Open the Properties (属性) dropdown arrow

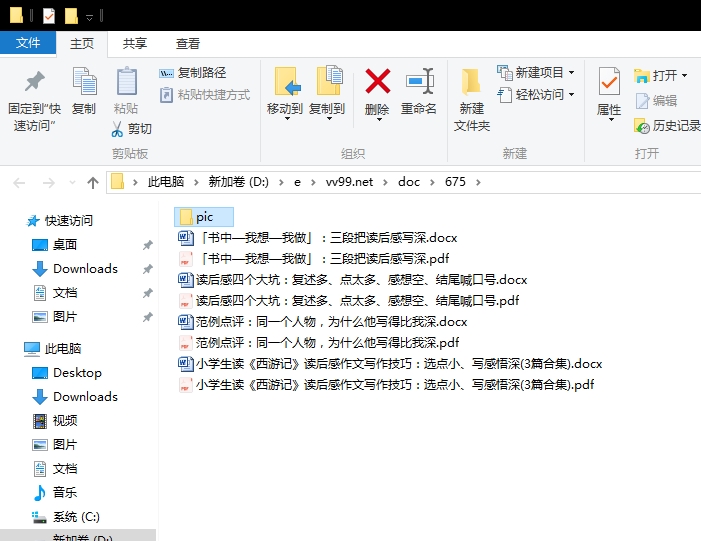point(611,119)
